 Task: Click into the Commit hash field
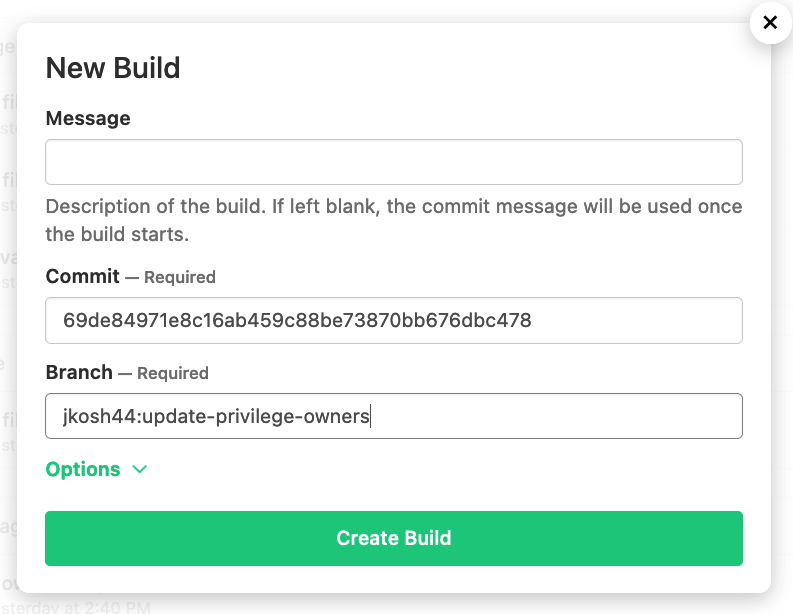click(x=393, y=320)
